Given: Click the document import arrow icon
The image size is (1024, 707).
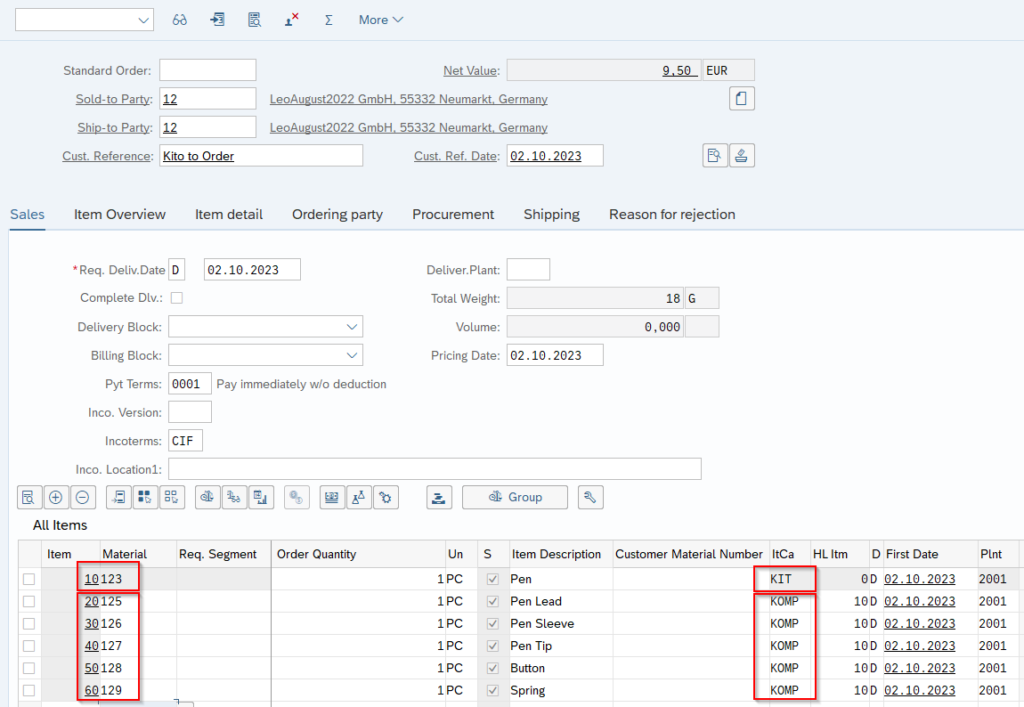Looking at the screenshot, I should point(217,20).
